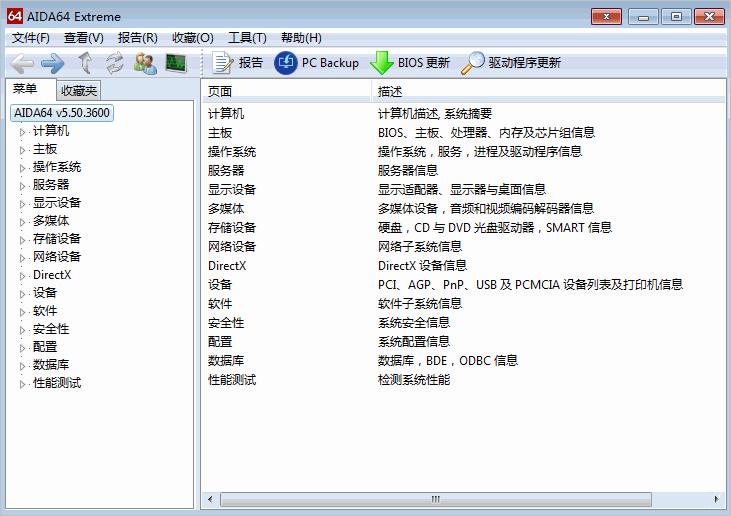Click the Forward arrow toolbar icon
The height and width of the screenshot is (516, 731).
click(x=53, y=63)
